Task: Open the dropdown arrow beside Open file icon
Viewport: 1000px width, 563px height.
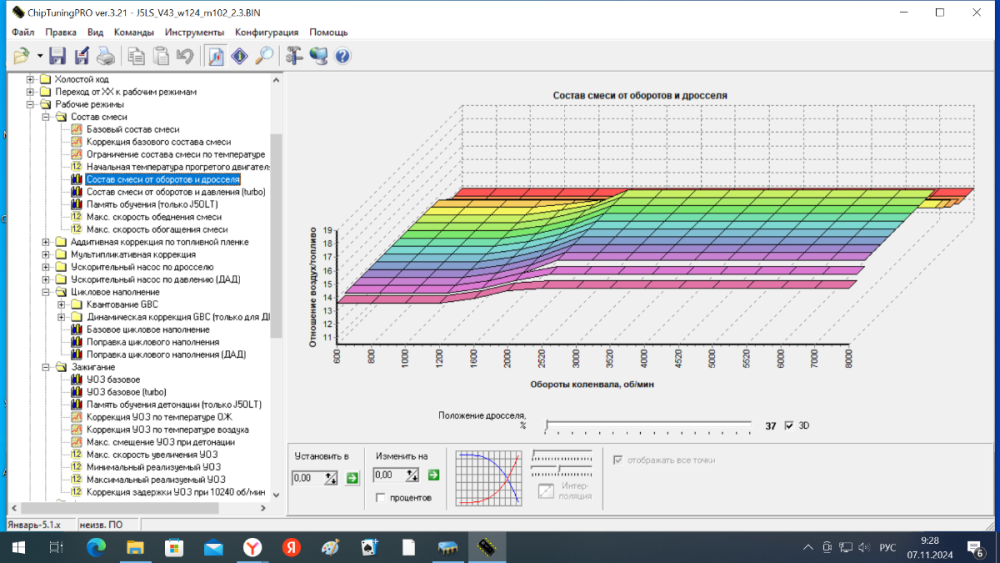Action: click(39, 56)
